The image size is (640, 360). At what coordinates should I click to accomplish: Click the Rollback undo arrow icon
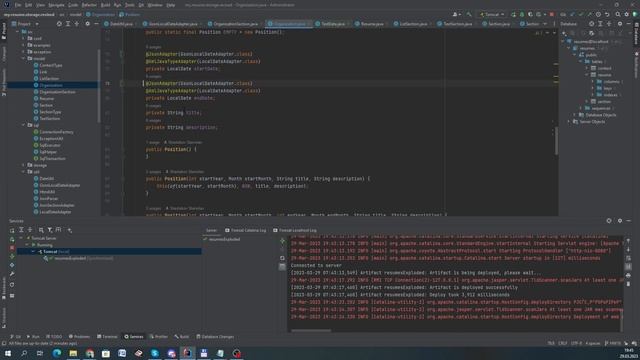pos(607,14)
